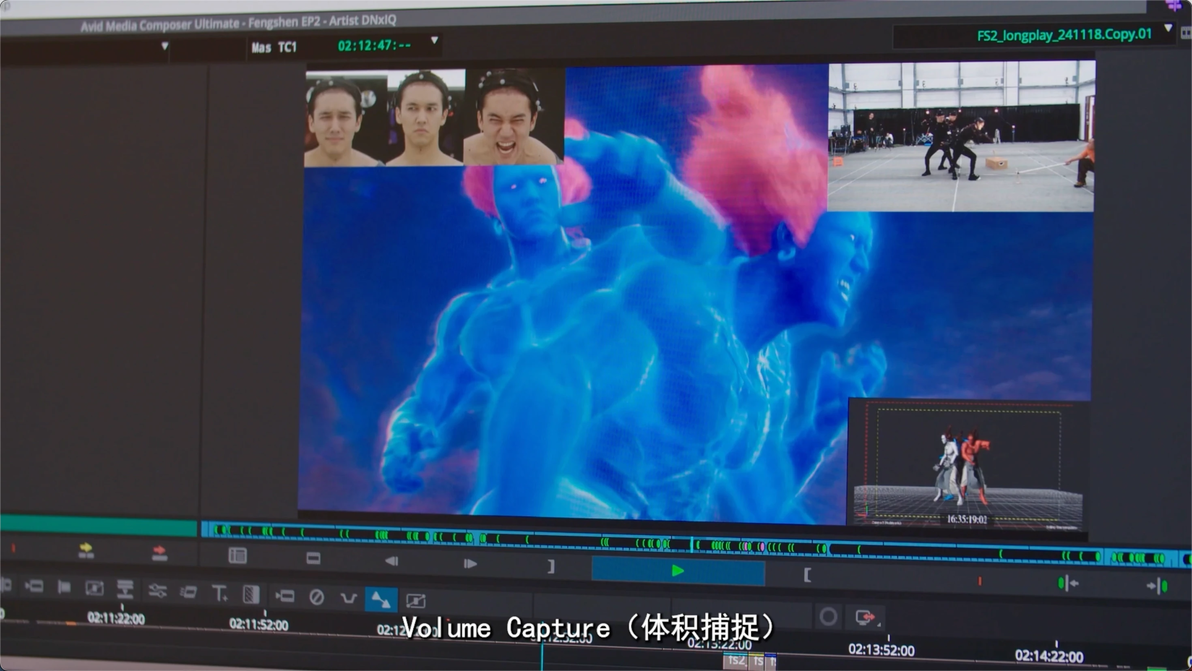Click the stacked-bars icon in timeline toolbar

coord(125,588)
